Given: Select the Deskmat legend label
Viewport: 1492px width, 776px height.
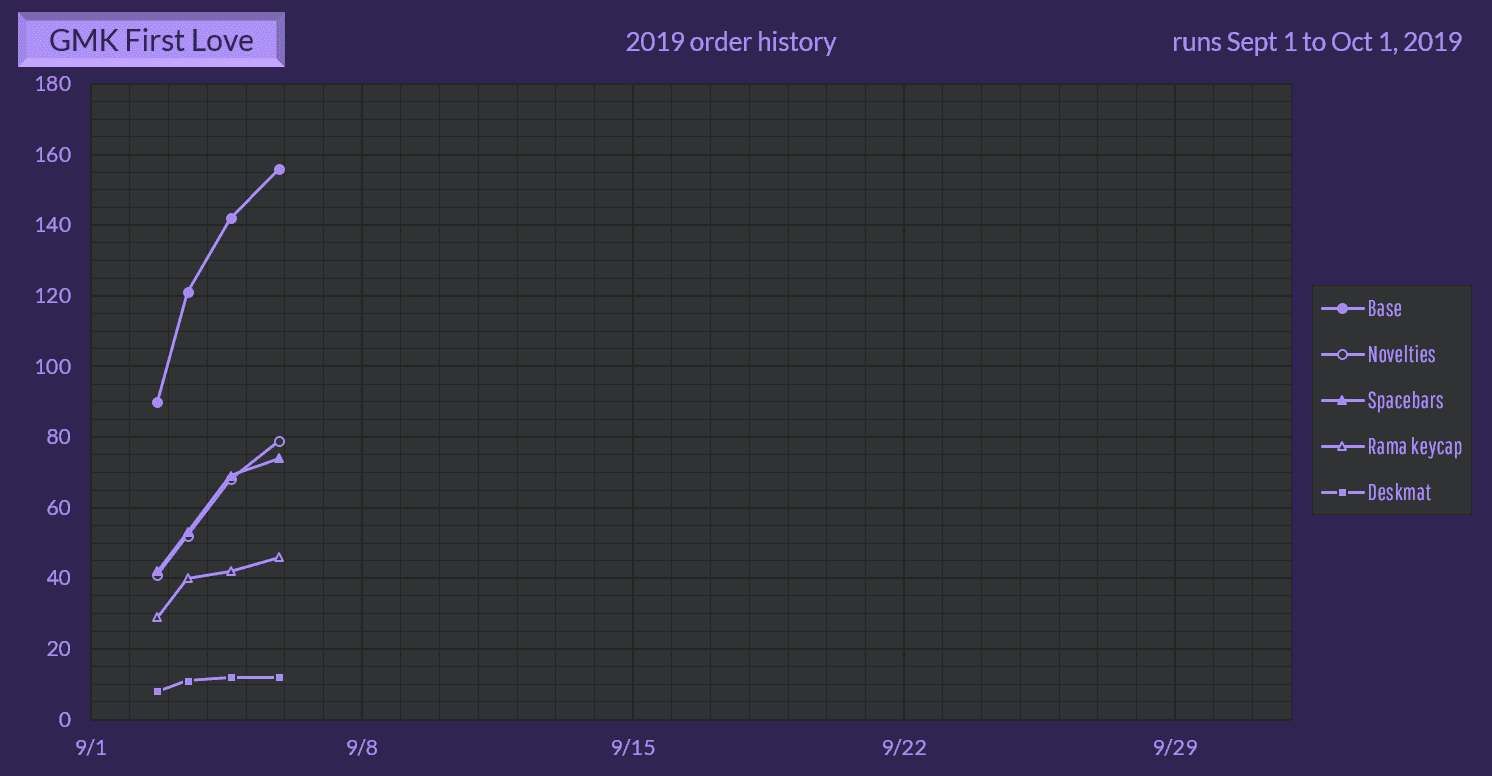Looking at the screenshot, I should point(1399,493).
